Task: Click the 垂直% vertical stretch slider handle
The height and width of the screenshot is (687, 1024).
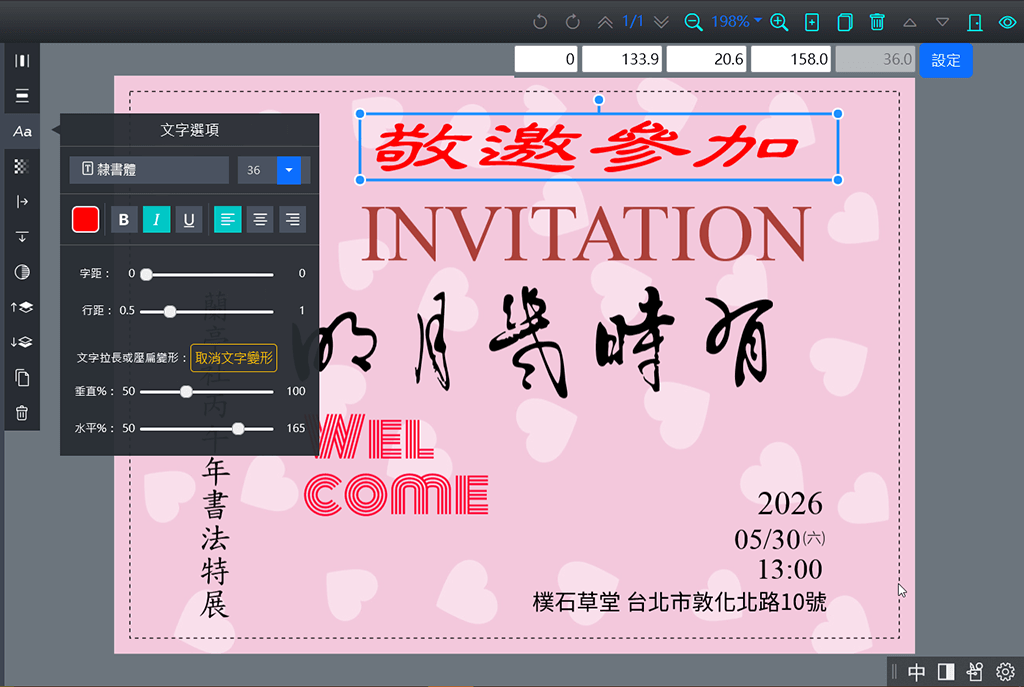Action: (186, 392)
